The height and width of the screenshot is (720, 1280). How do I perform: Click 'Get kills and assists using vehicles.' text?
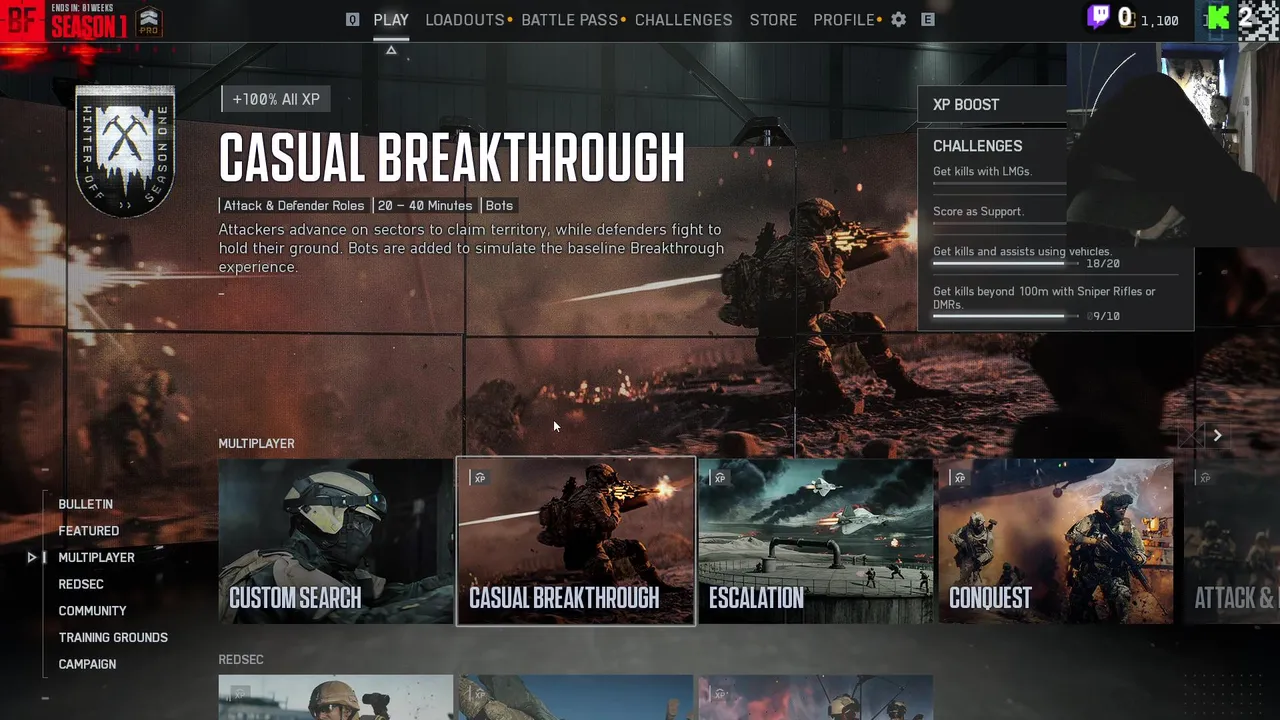point(1022,252)
